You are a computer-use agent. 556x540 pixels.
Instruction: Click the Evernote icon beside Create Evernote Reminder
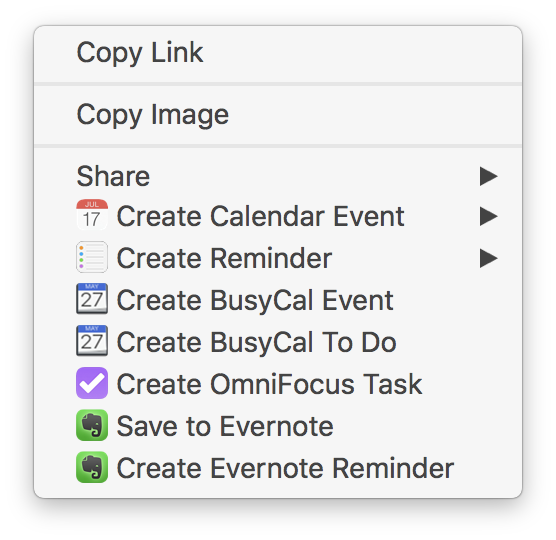pos(92,467)
